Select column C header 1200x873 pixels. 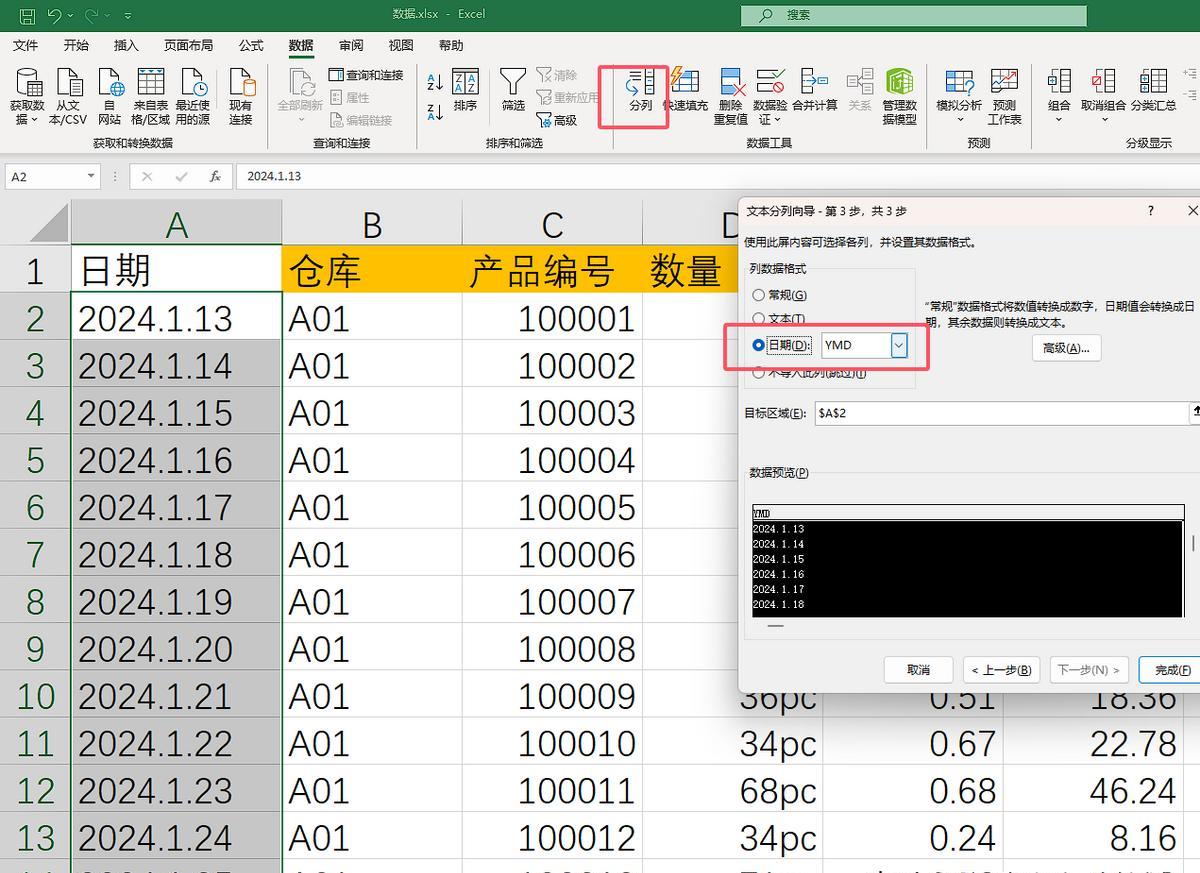tap(552, 224)
